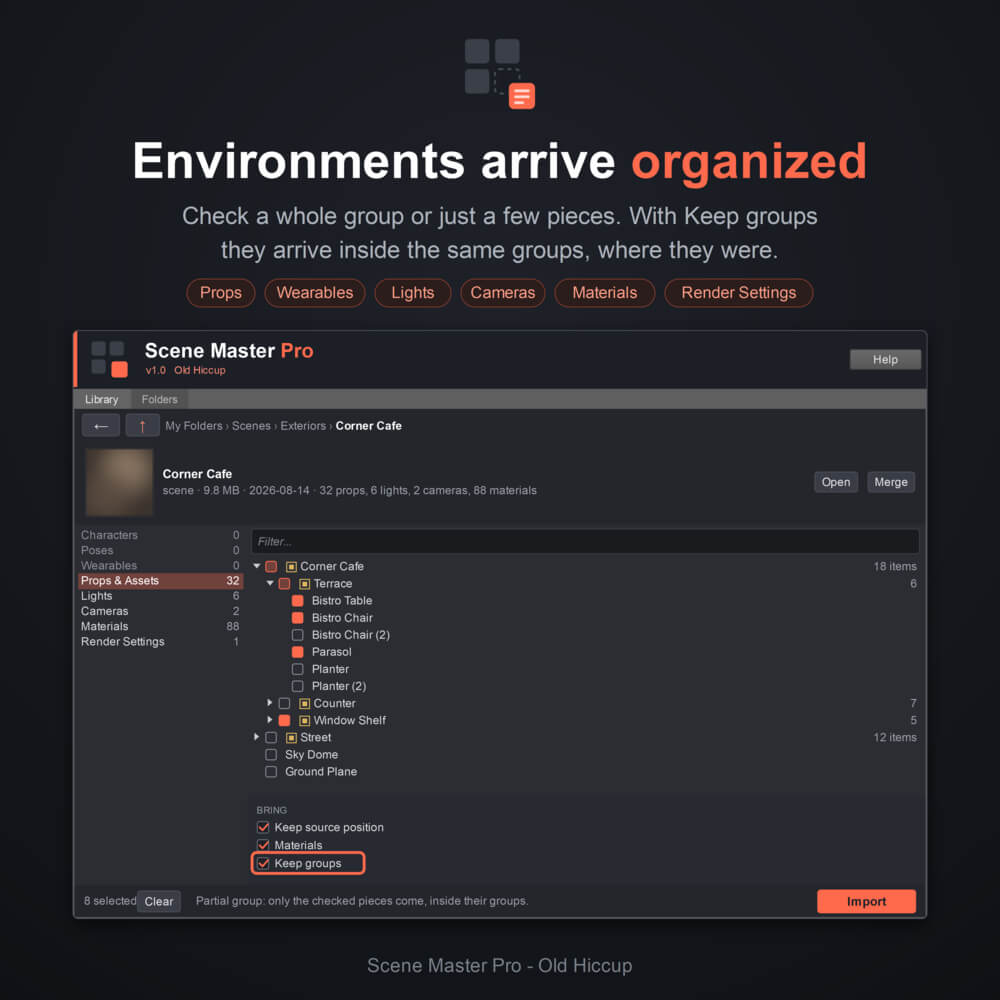Viewport: 1000px width, 1000px height.
Task: Disable the Materials bring option
Action: click(x=263, y=845)
